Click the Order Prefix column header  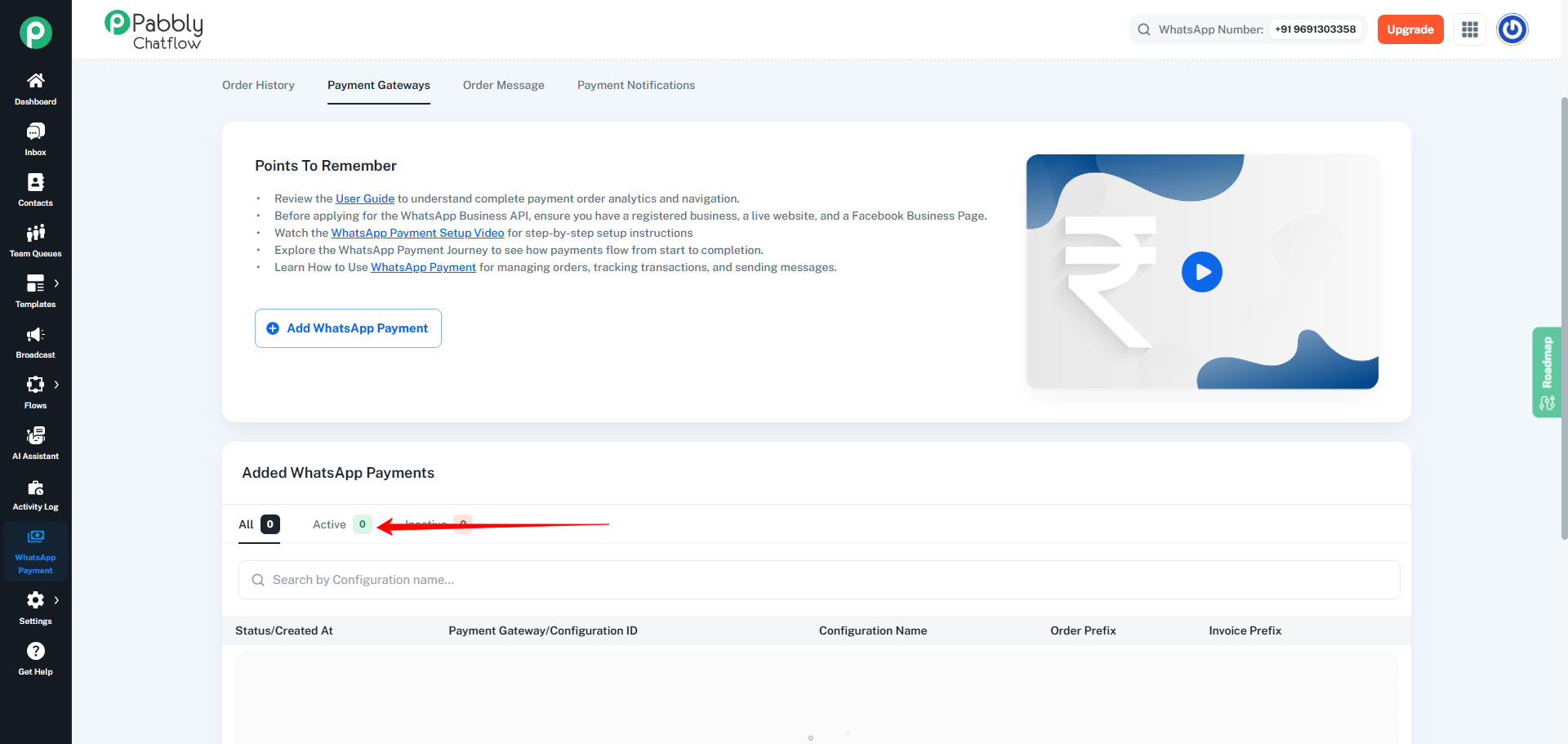(x=1083, y=630)
